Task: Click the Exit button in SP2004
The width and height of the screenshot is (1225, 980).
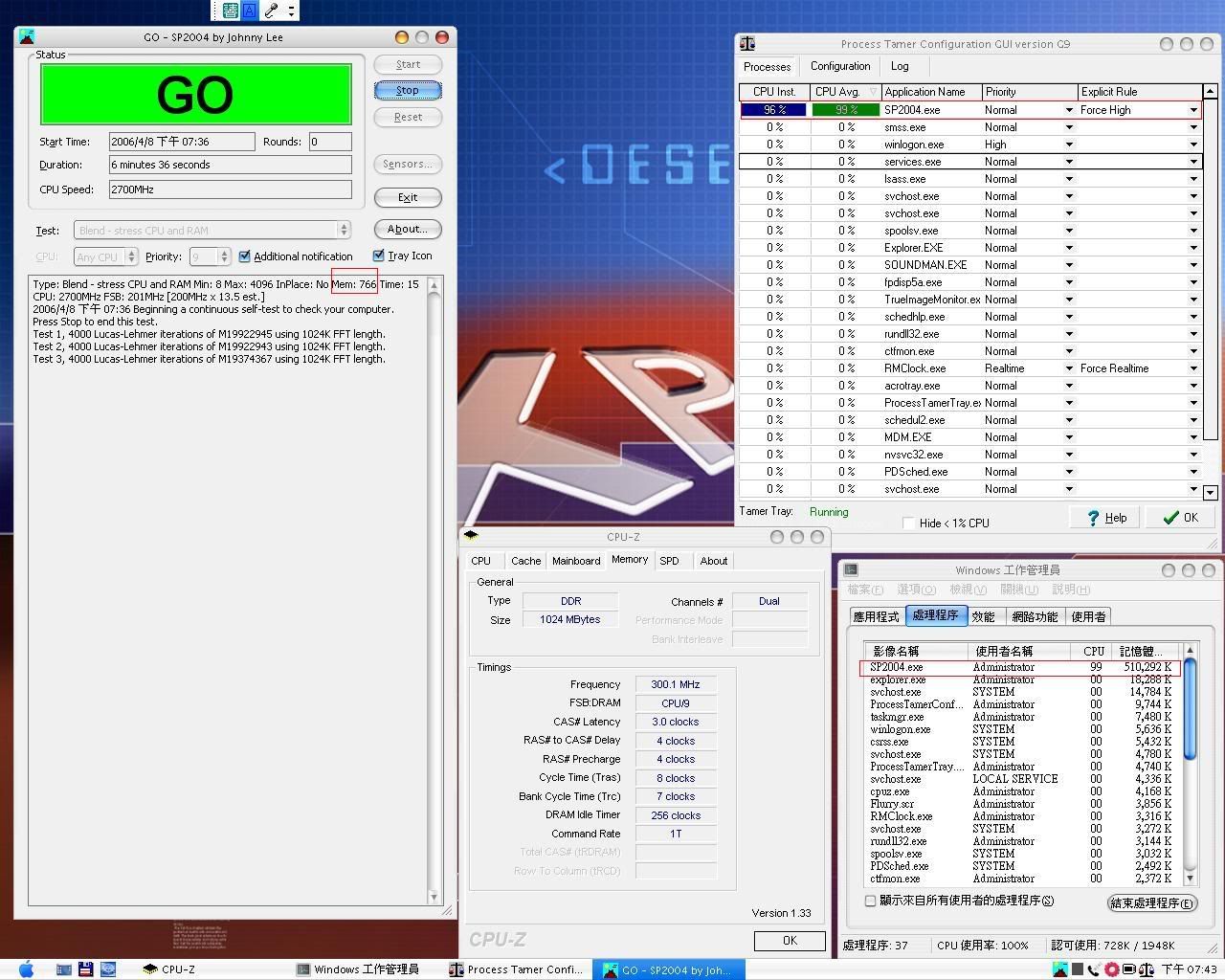Action: tap(408, 197)
